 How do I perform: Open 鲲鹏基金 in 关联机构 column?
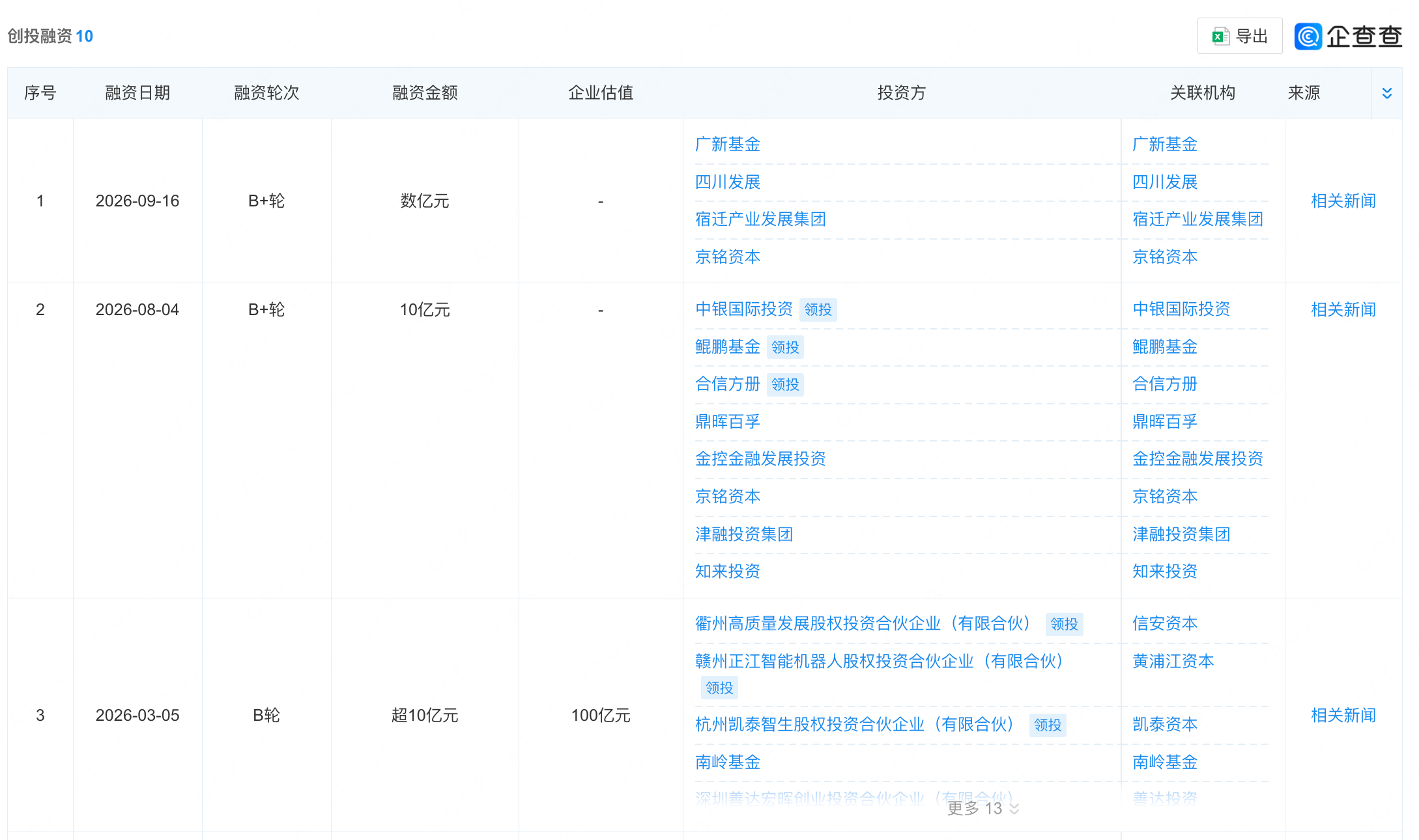point(1164,346)
